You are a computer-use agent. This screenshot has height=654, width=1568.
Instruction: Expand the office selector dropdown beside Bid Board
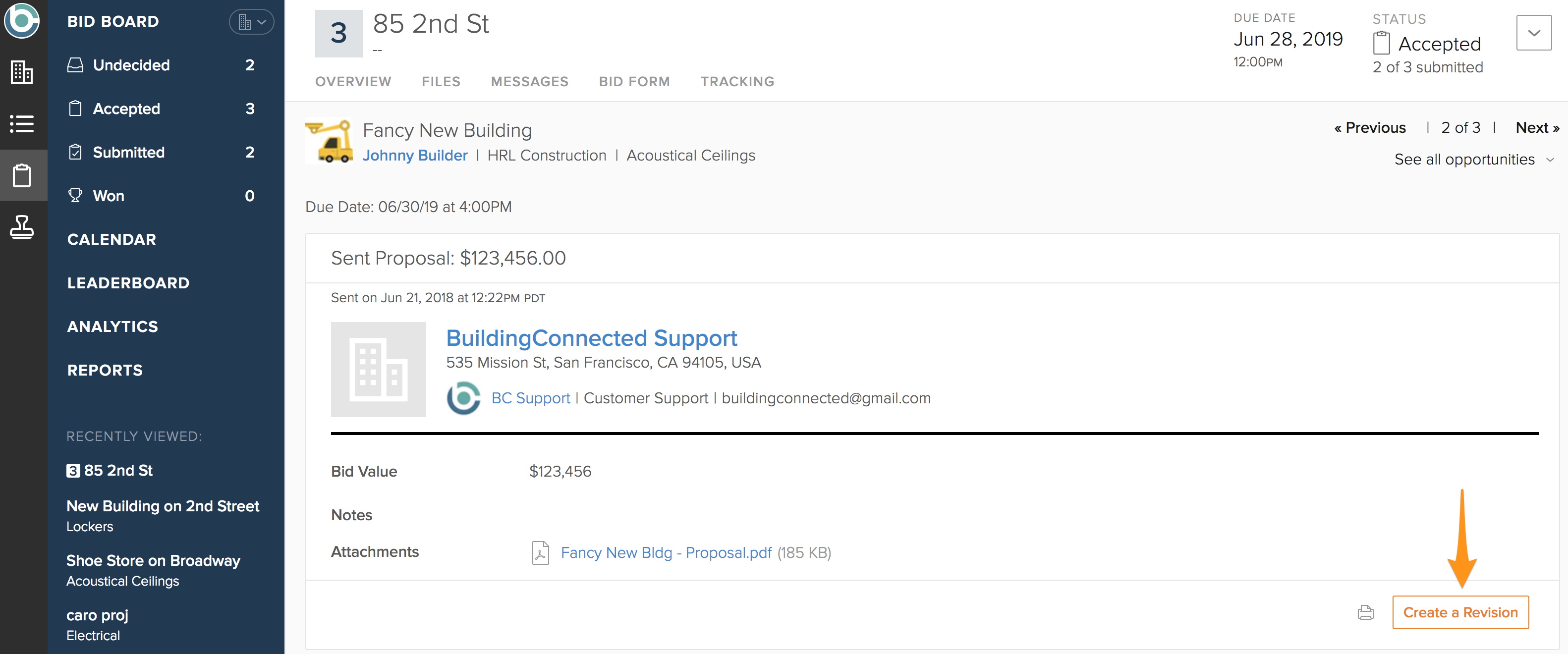pos(251,22)
